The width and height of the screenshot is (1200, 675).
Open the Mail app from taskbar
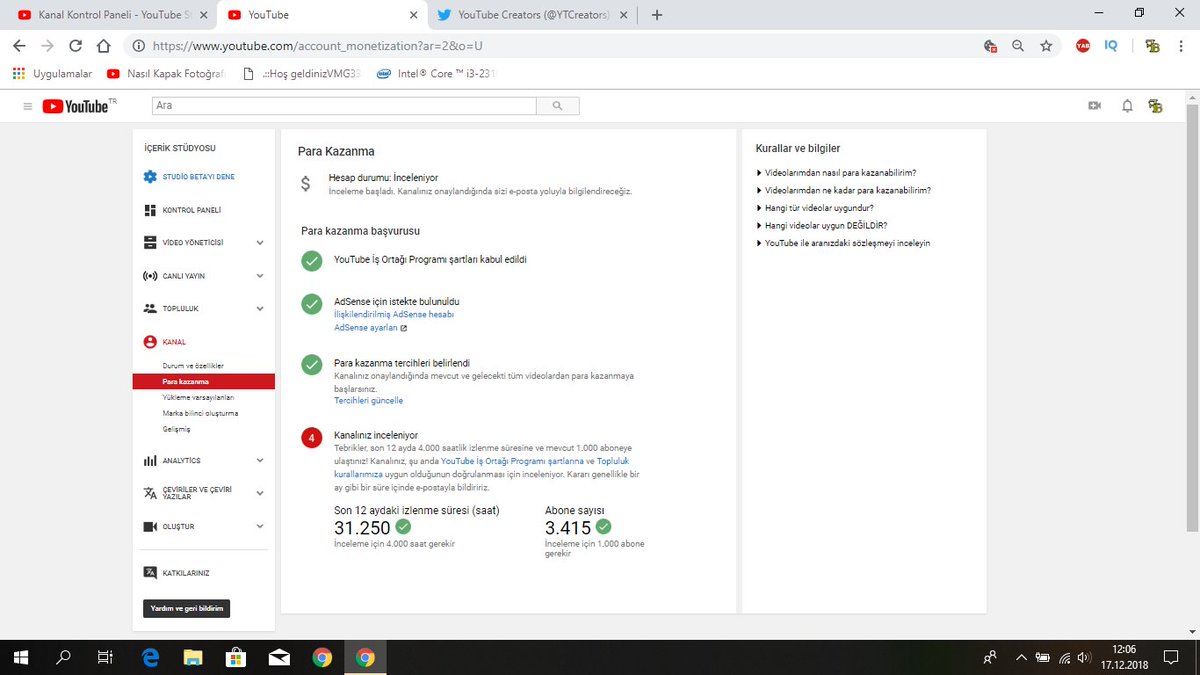[280, 657]
